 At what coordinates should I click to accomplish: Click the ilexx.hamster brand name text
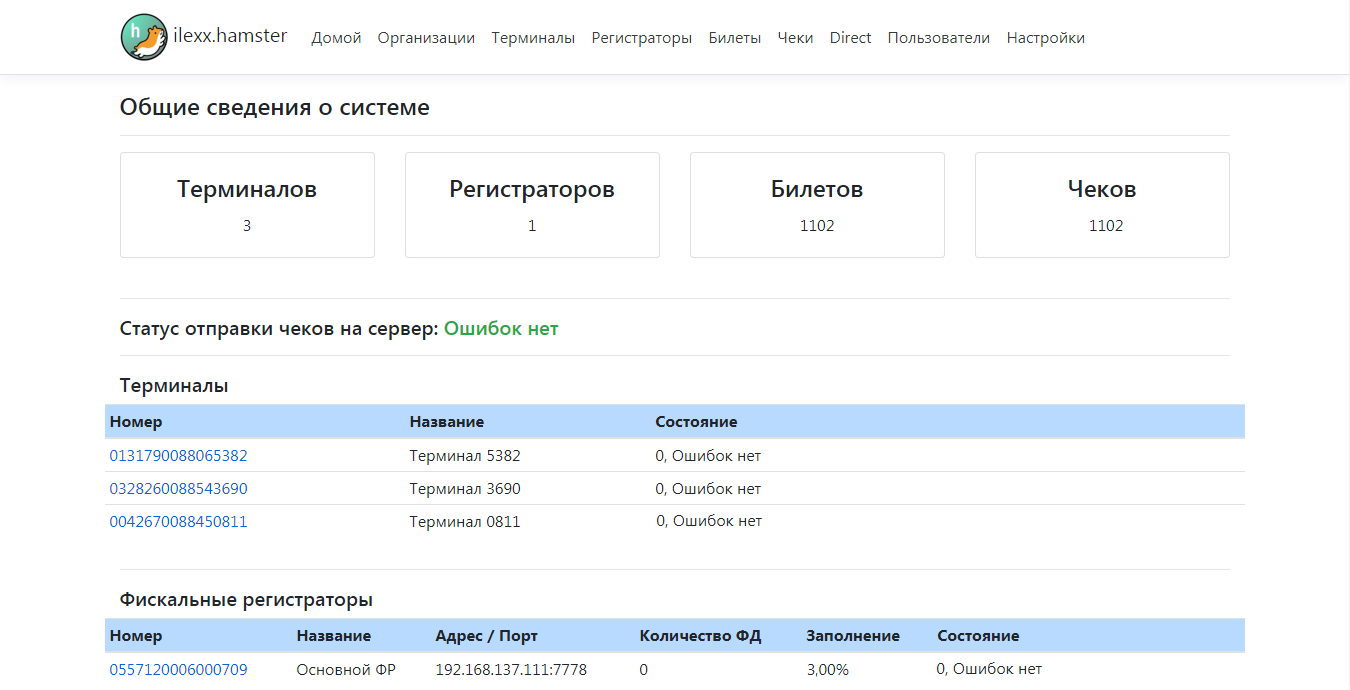pyautogui.click(x=230, y=36)
